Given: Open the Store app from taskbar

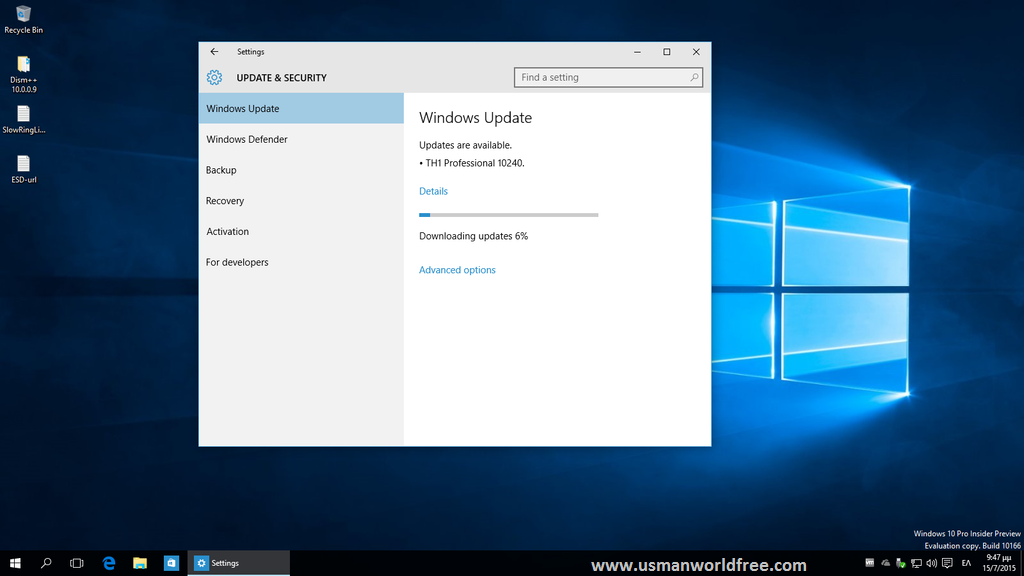Looking at the screenshot, I should coord(171,563).
